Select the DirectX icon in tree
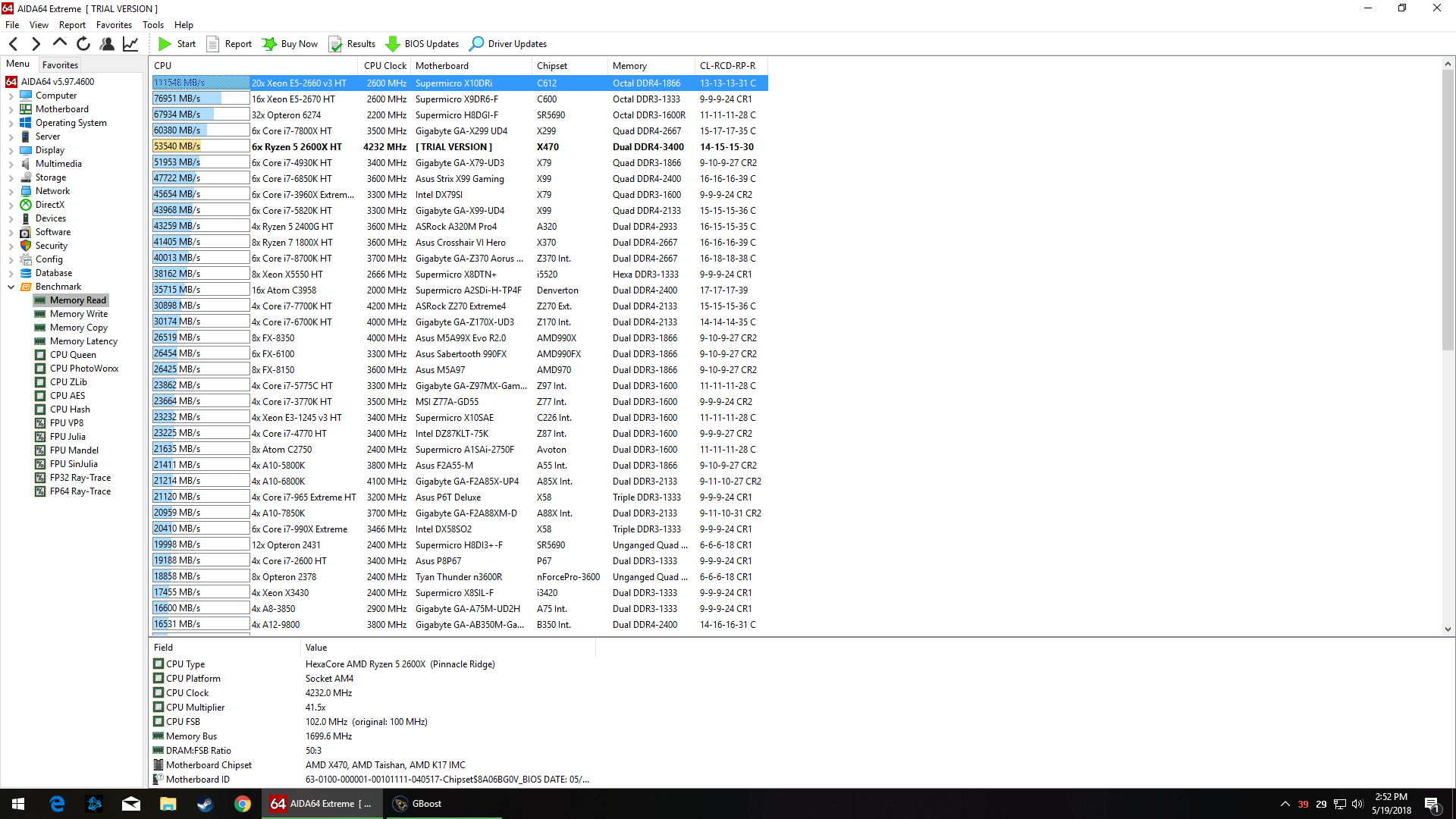1456x819 pixels. 26,205
